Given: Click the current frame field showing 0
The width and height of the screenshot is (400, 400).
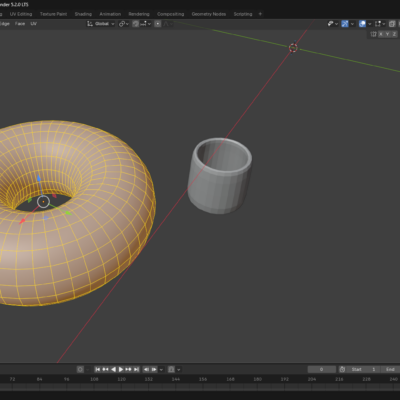Looking at the screenshot, I should (x=322, y=369).
